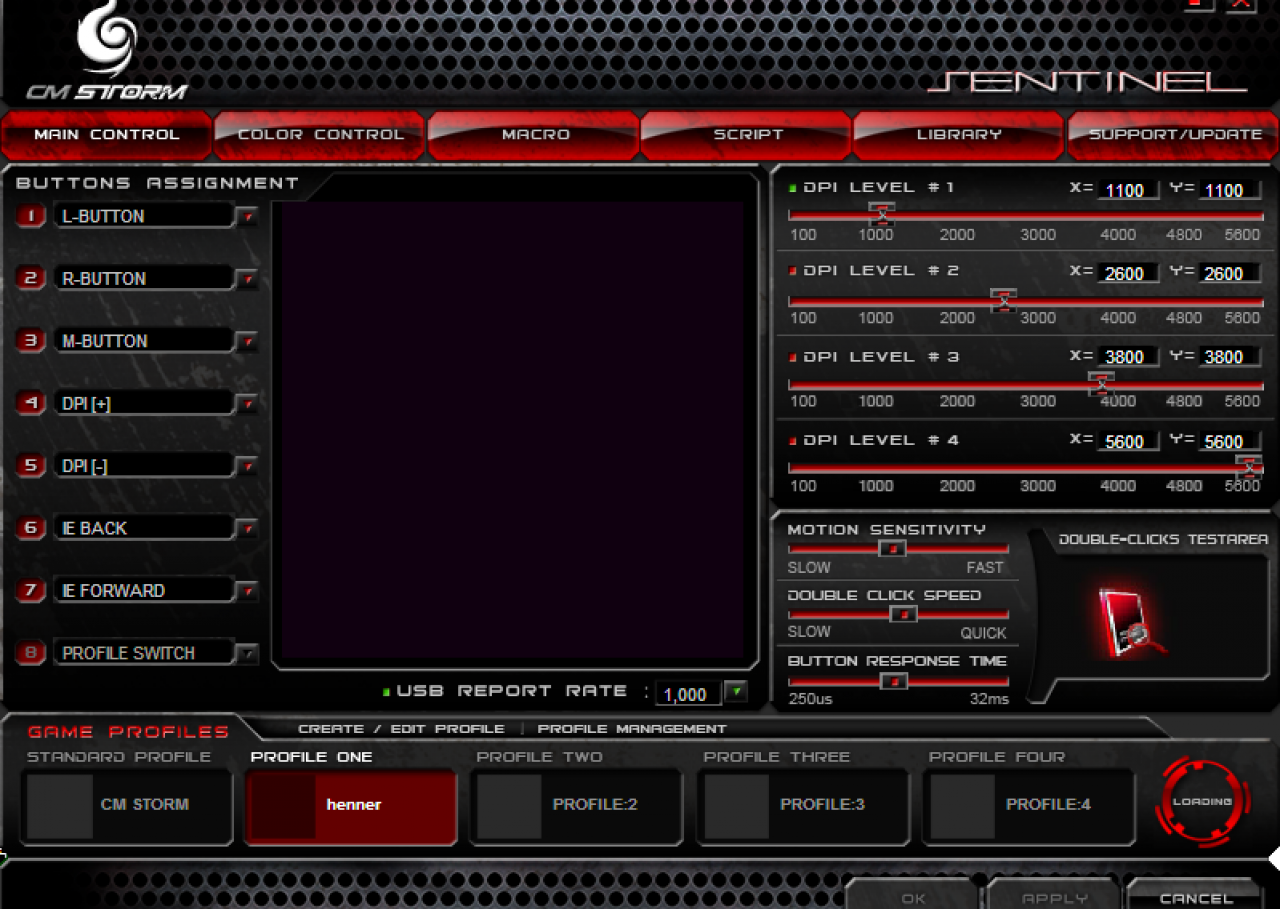Image resolution: width=1280 pixels, height=909 pixels.
Task: Enable DPI Level #1 indicator
Action: tap(792, 187)
